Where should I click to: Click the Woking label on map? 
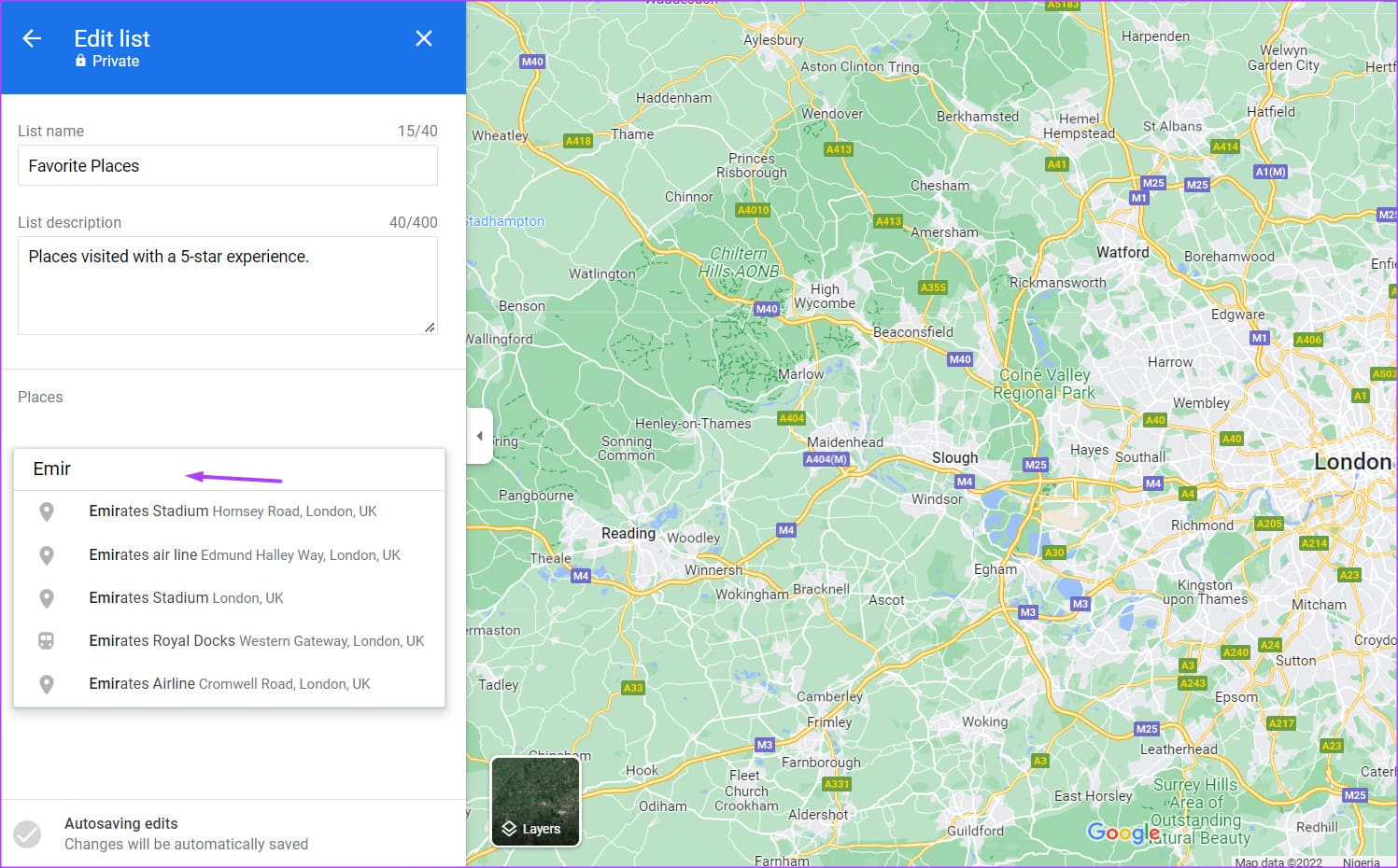click(985, 721)
